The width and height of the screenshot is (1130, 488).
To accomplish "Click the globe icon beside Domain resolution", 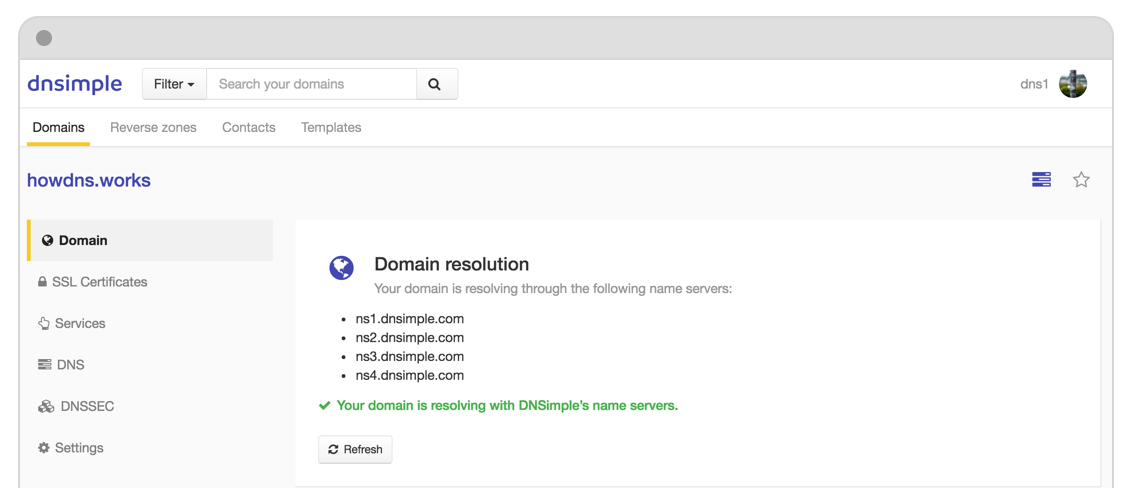I will point(342,268).
